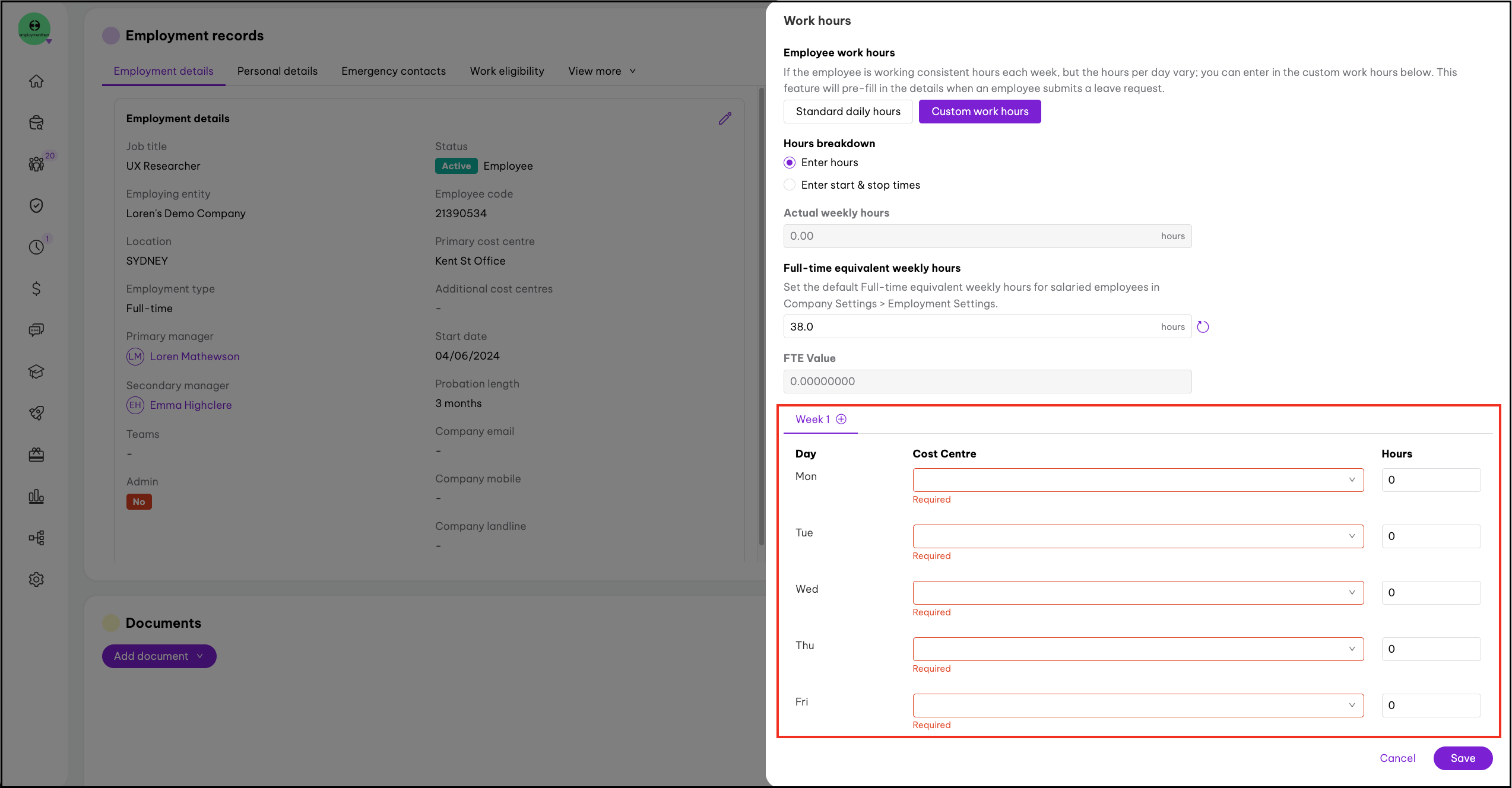1512x788 pixels.
Task: Expand the Friday Cost Centre dropdown
Action: [1137, 706]
